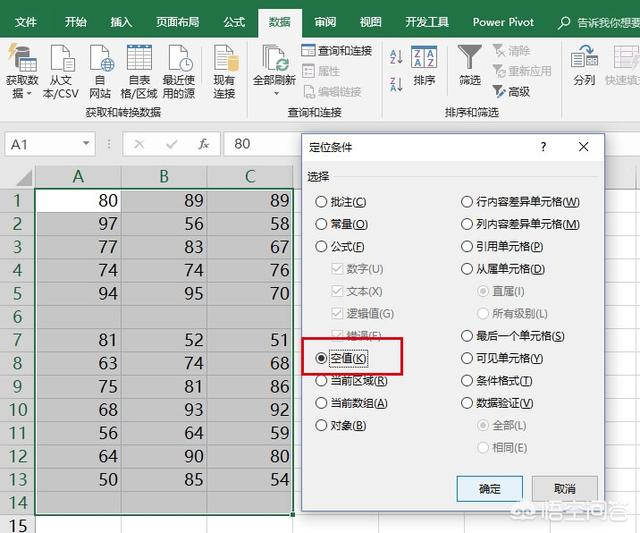
Task: Click cell A13 containing 50
Action: coord(78,480)
